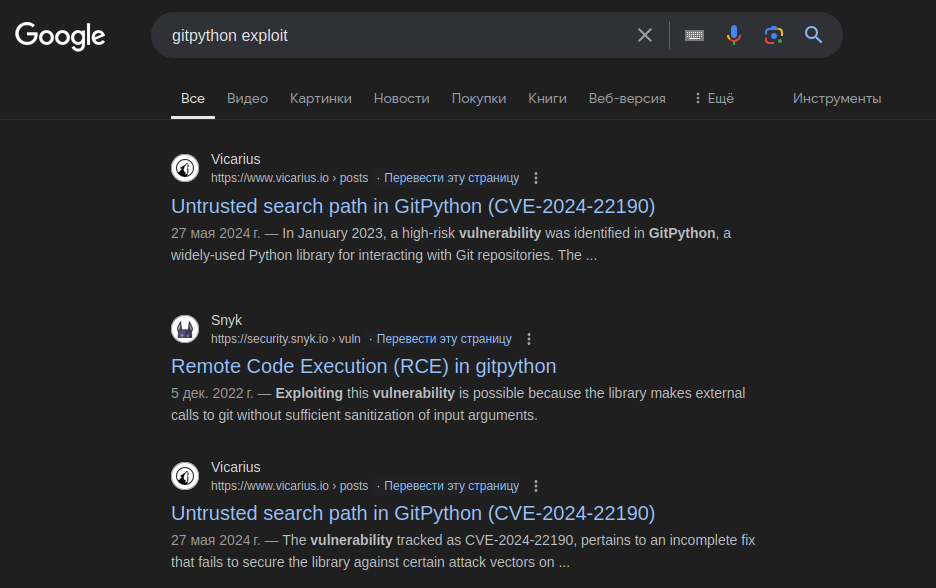Open the on-screen keyboard icon
The image size is (936, 588).
tap(694, 35)
